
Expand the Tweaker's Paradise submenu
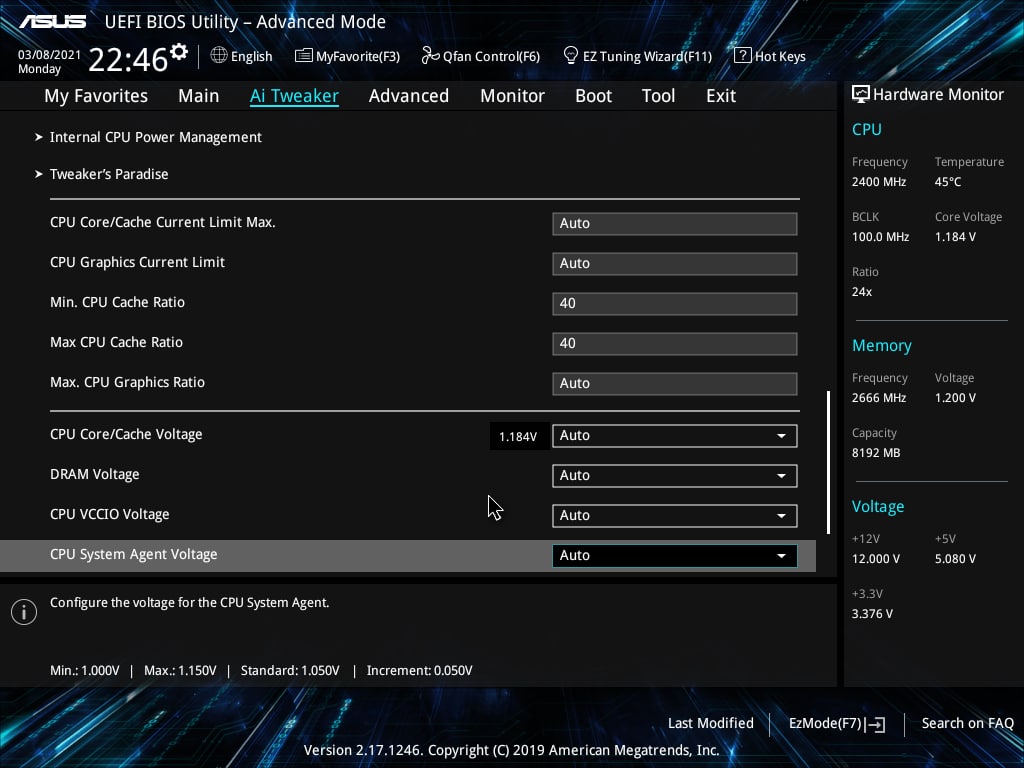109,174
